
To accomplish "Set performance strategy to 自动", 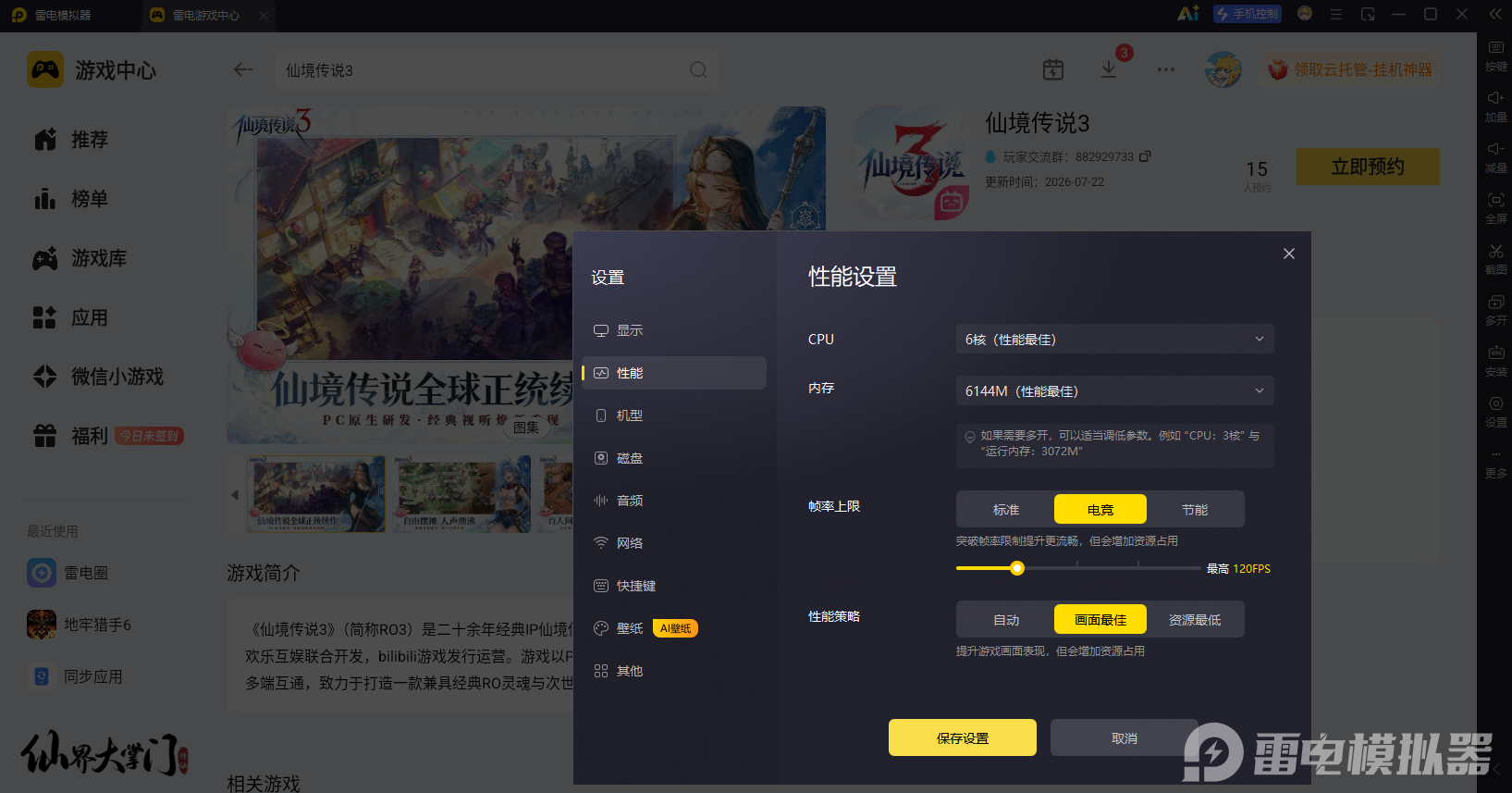I will point(1006,619).
